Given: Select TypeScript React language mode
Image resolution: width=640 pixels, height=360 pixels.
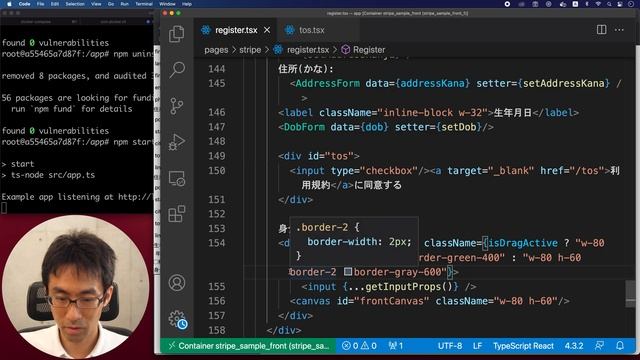Looking at the screenshot, I should point(523,346).
